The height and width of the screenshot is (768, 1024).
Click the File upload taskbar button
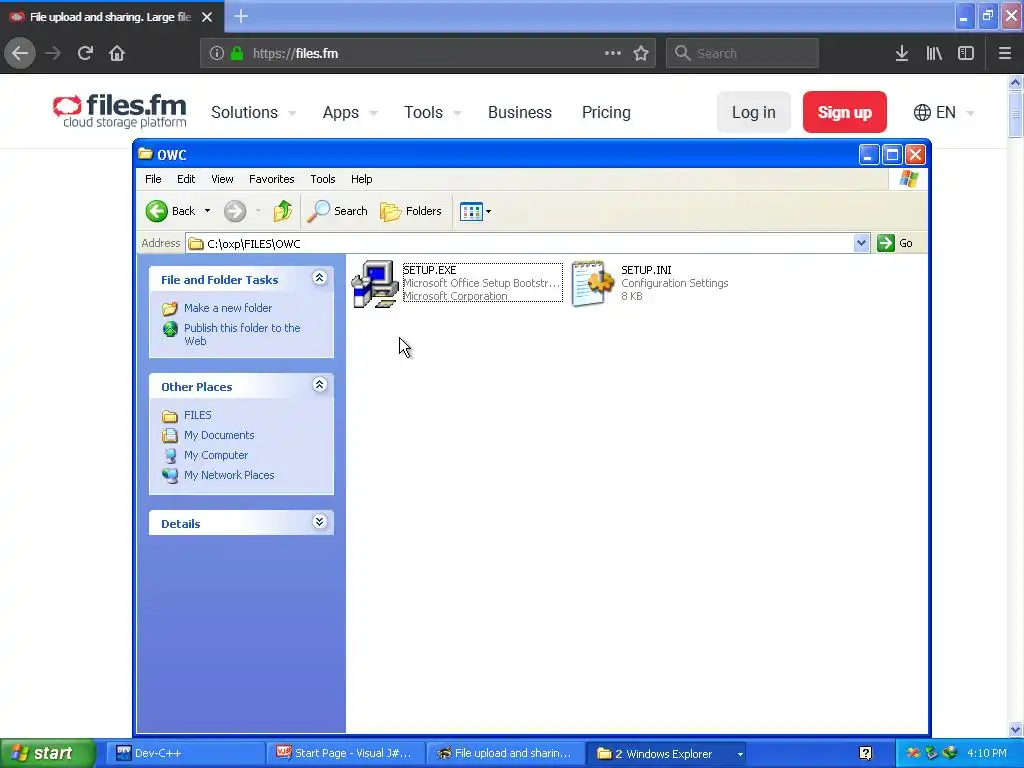point(505,753)
